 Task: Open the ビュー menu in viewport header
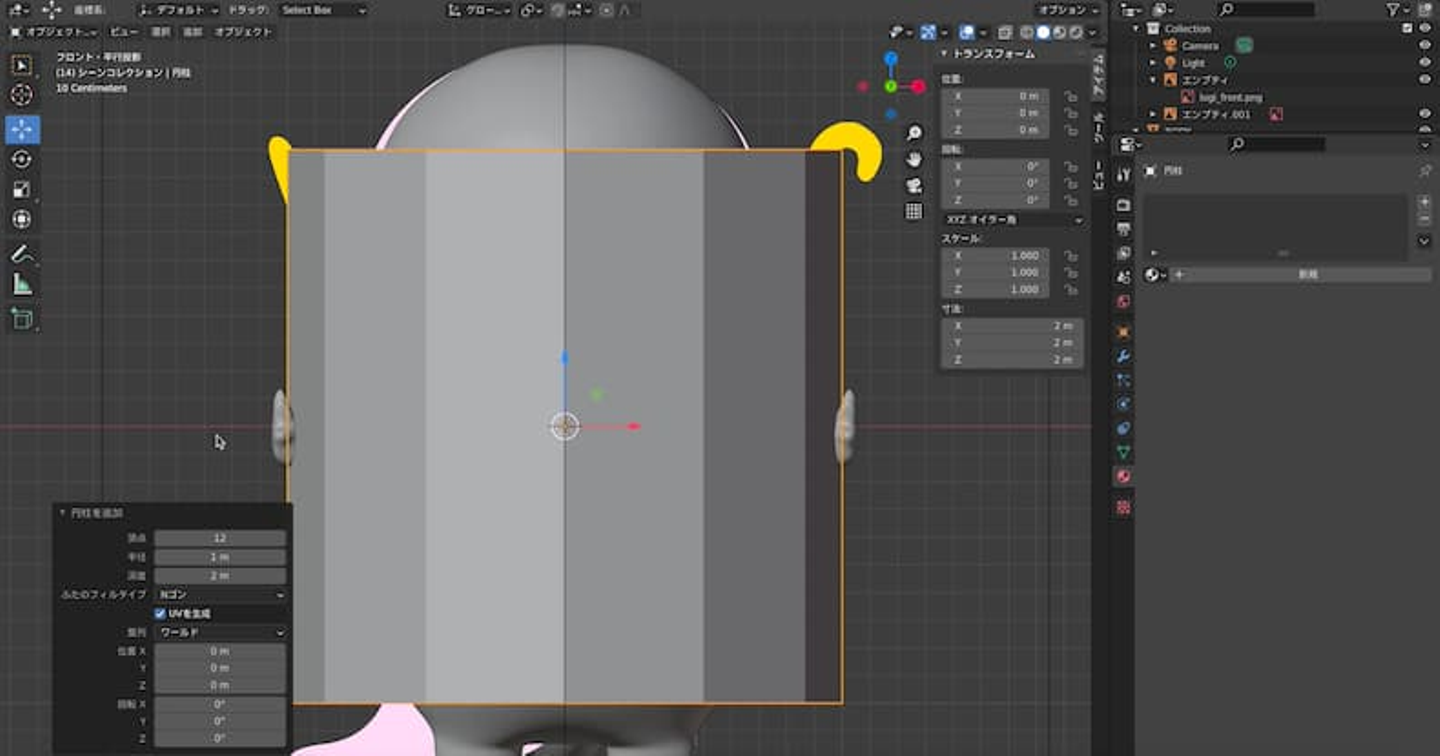click(x=124, y=32)
